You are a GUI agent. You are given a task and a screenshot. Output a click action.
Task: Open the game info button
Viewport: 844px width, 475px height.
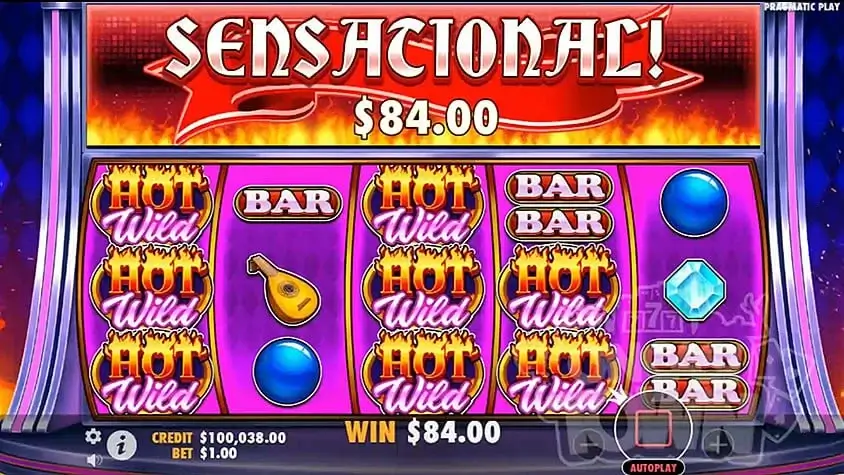pos(122,445)
